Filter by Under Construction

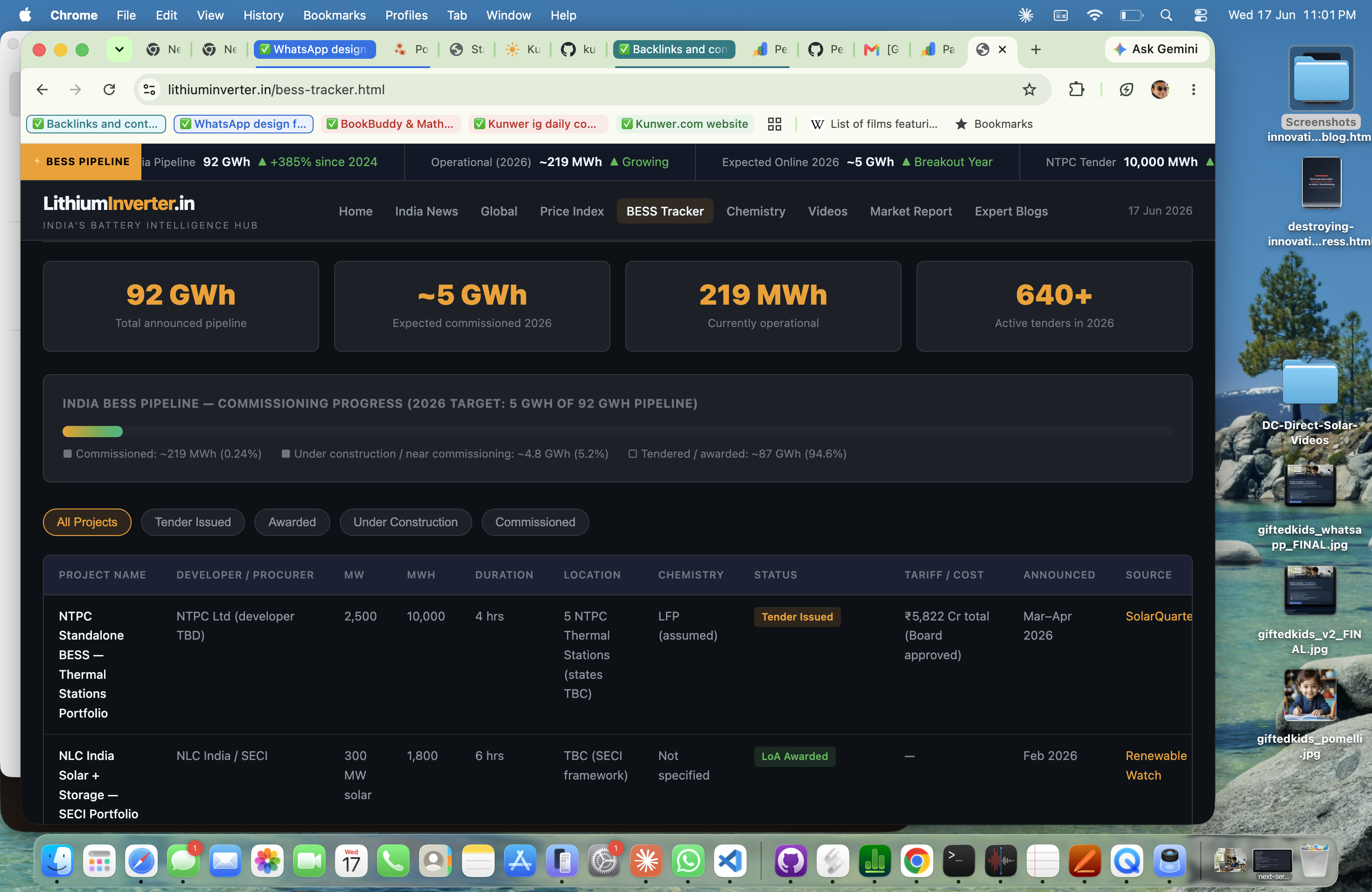[x=405, y=522]
